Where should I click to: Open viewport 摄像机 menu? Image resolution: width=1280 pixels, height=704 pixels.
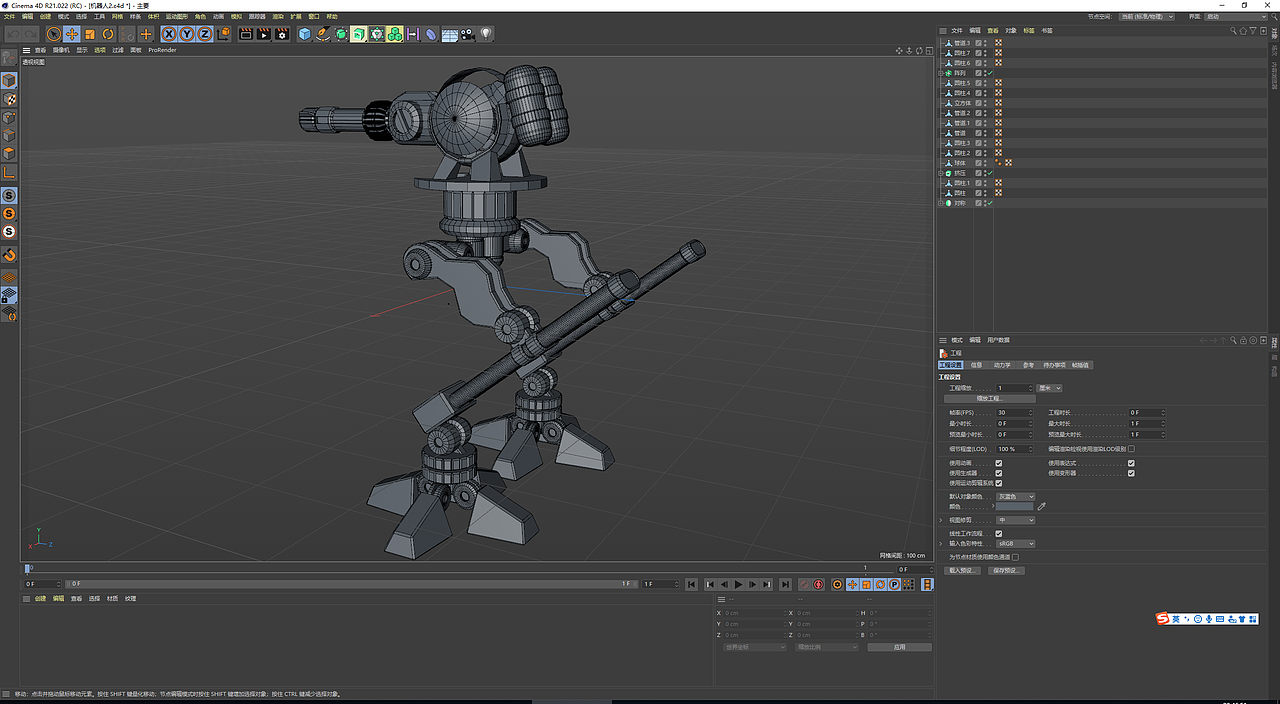[x=61, y=50]
